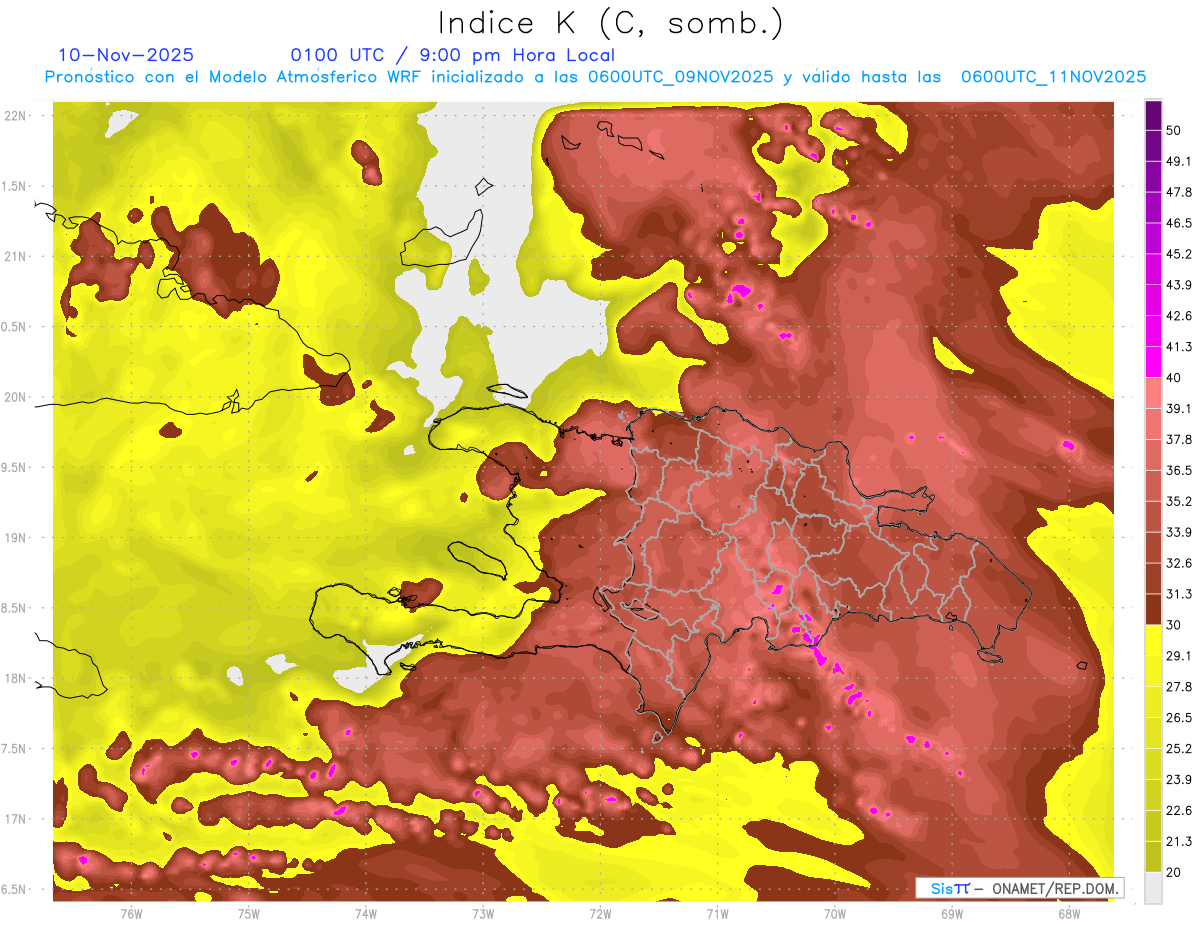Click the colorbar value '35.2'

click(1178, 501)
